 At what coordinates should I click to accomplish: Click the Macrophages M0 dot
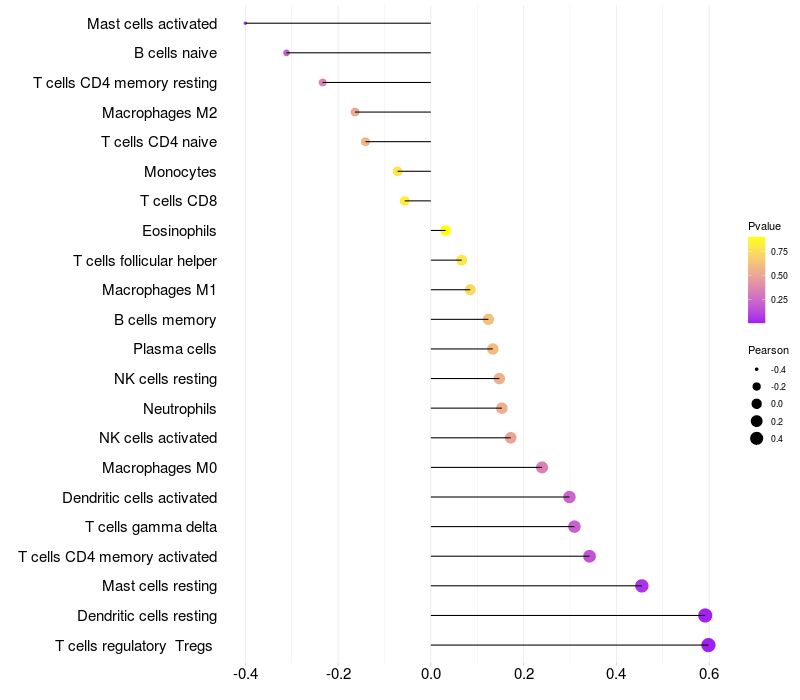(x=542, y=467)
